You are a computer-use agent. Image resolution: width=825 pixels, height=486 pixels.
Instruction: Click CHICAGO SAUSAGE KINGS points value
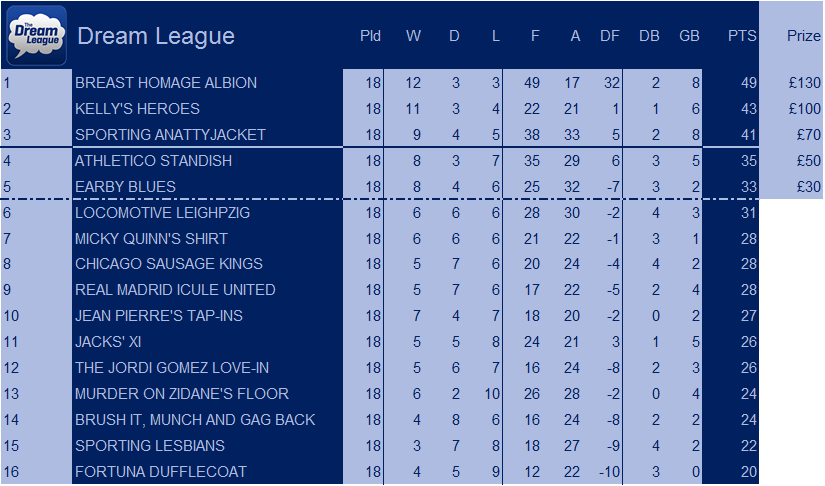click(x=749, y=264)
